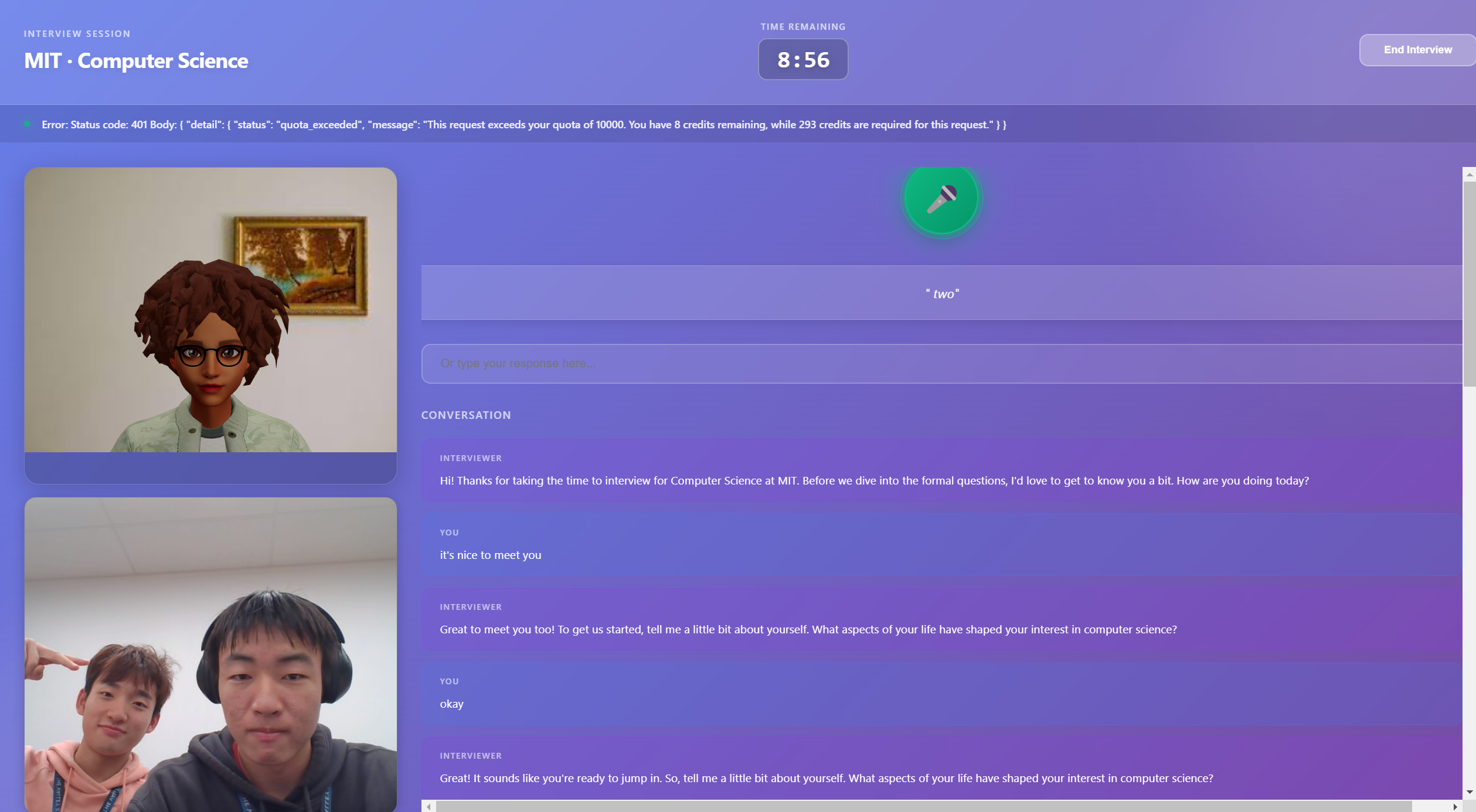This screenshot has height=812, width=1476.
Task: Select your "it's nice to meet you" reply
Action: pyautogui.click(x=941, y=544)
